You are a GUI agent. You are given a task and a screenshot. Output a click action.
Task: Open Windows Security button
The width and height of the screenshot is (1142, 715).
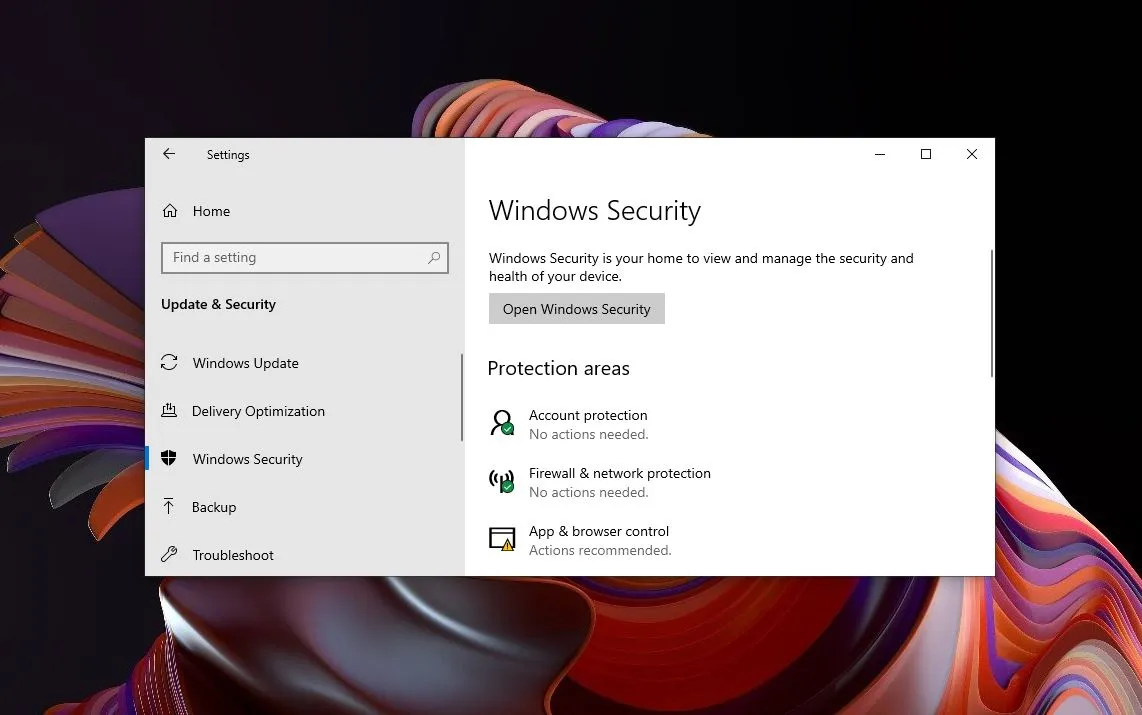(576, 309)
